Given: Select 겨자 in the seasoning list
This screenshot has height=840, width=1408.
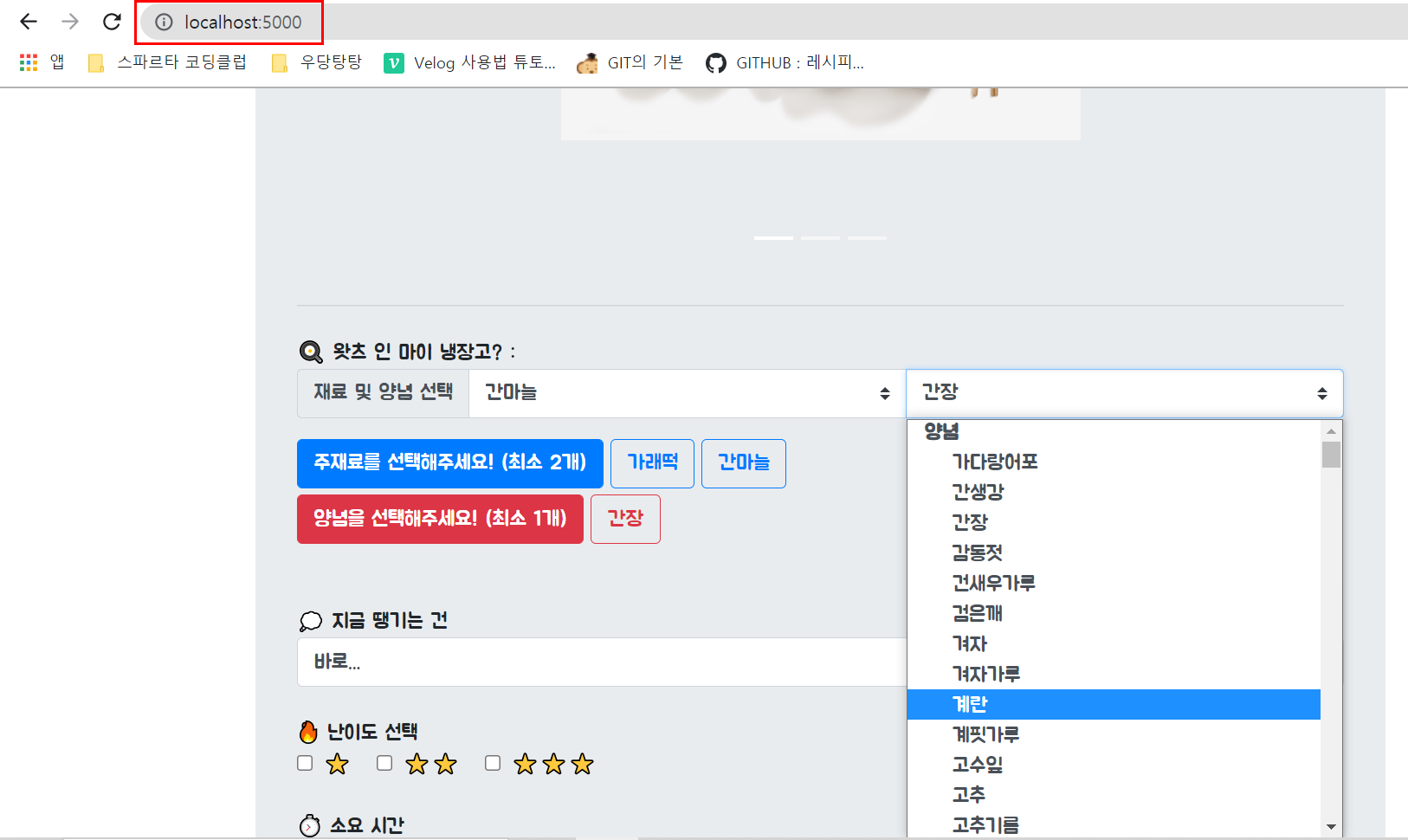Looking at the screenshot, I should pyautogui.click(x=1114, y=643).
